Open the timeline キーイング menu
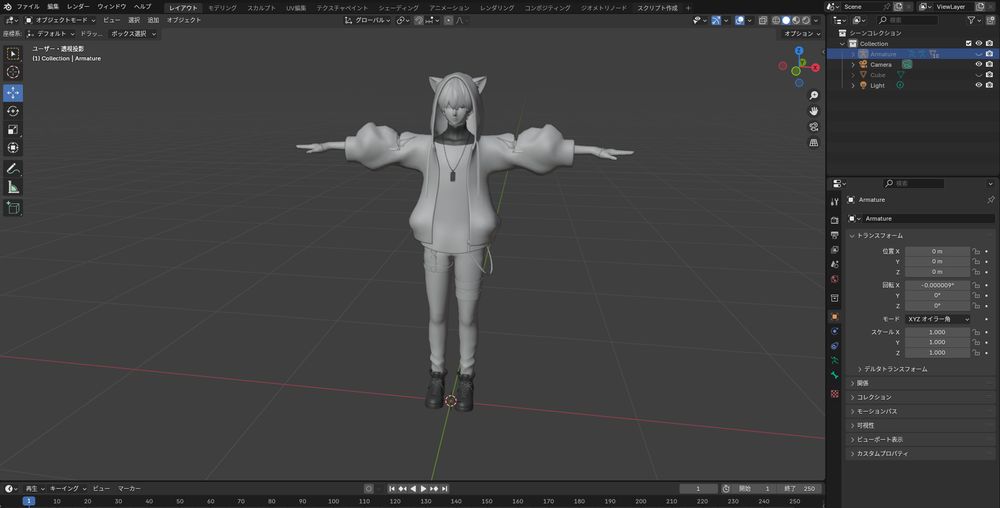Viewport: 1000px width, 508px height. [68, 489]
